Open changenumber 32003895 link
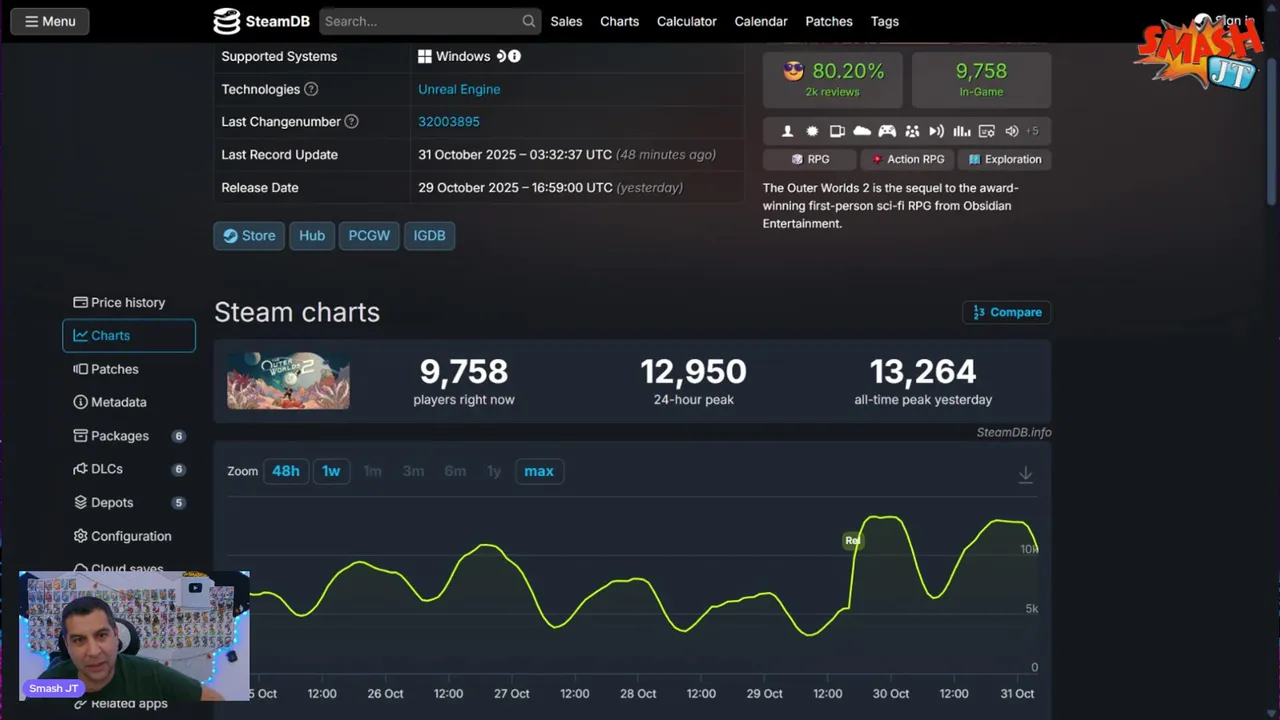This screenshot has width=1280, height=720. (449, 122)
